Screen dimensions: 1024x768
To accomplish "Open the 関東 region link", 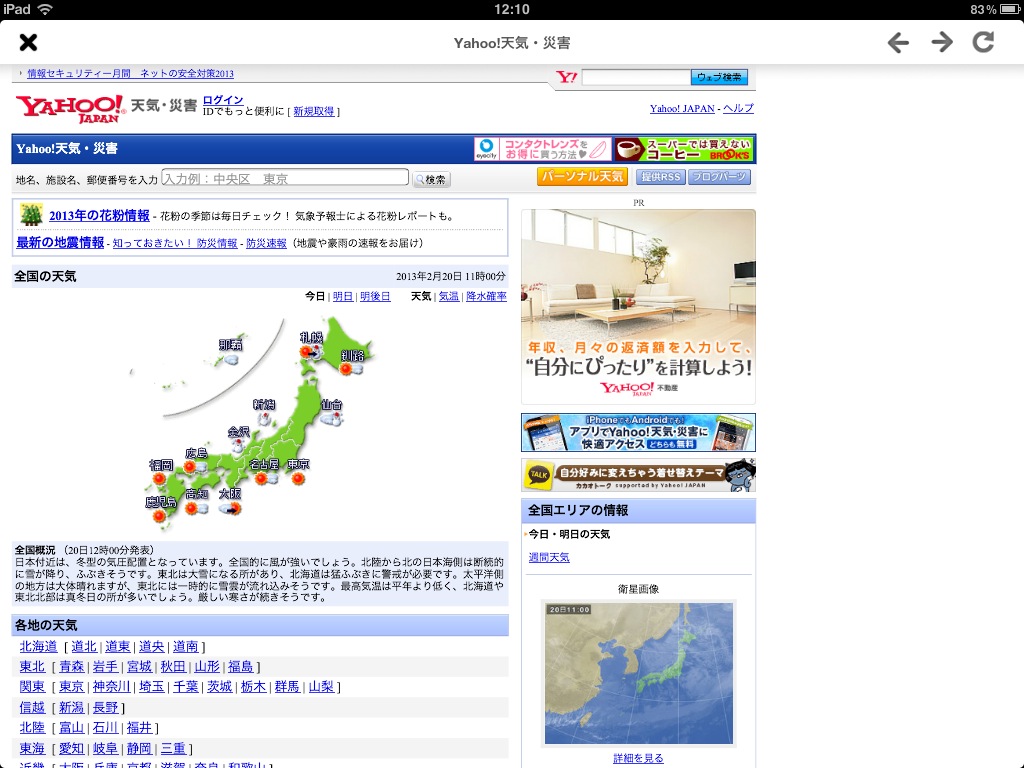I will [x=32, y=687].
